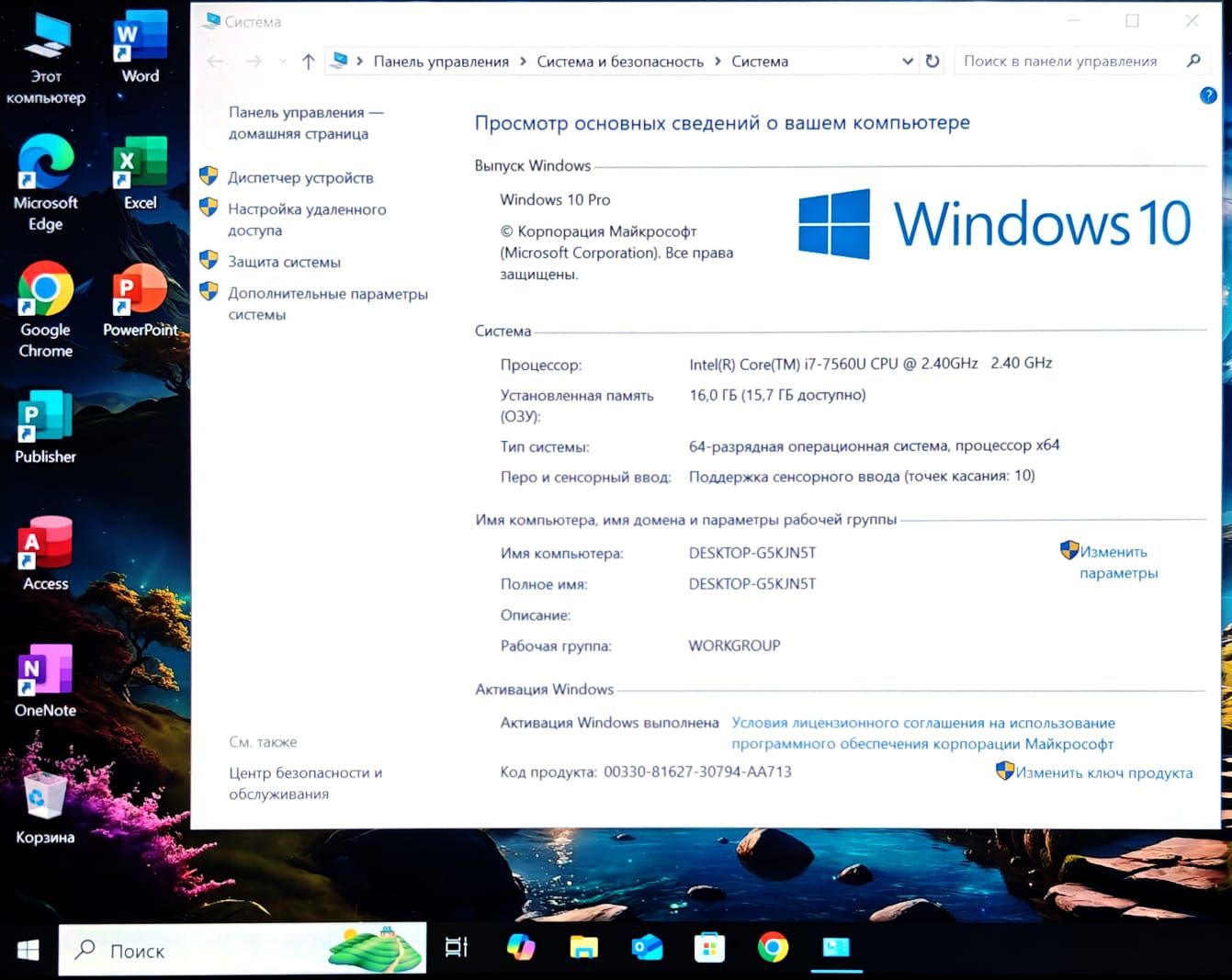The image size is (1232, 980).
Task: Open the Microsoft license terms link
Action: [x=923, y=733]
